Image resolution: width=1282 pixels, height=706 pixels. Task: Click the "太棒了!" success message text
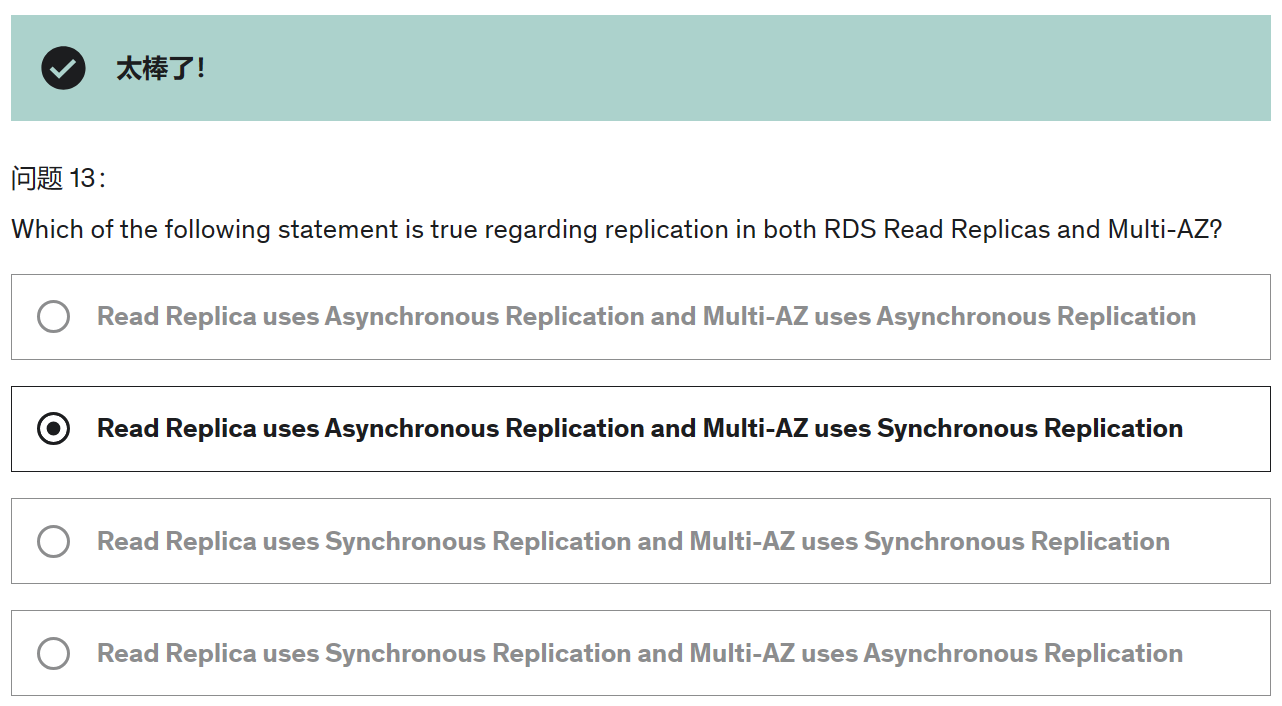click(160, 69)
